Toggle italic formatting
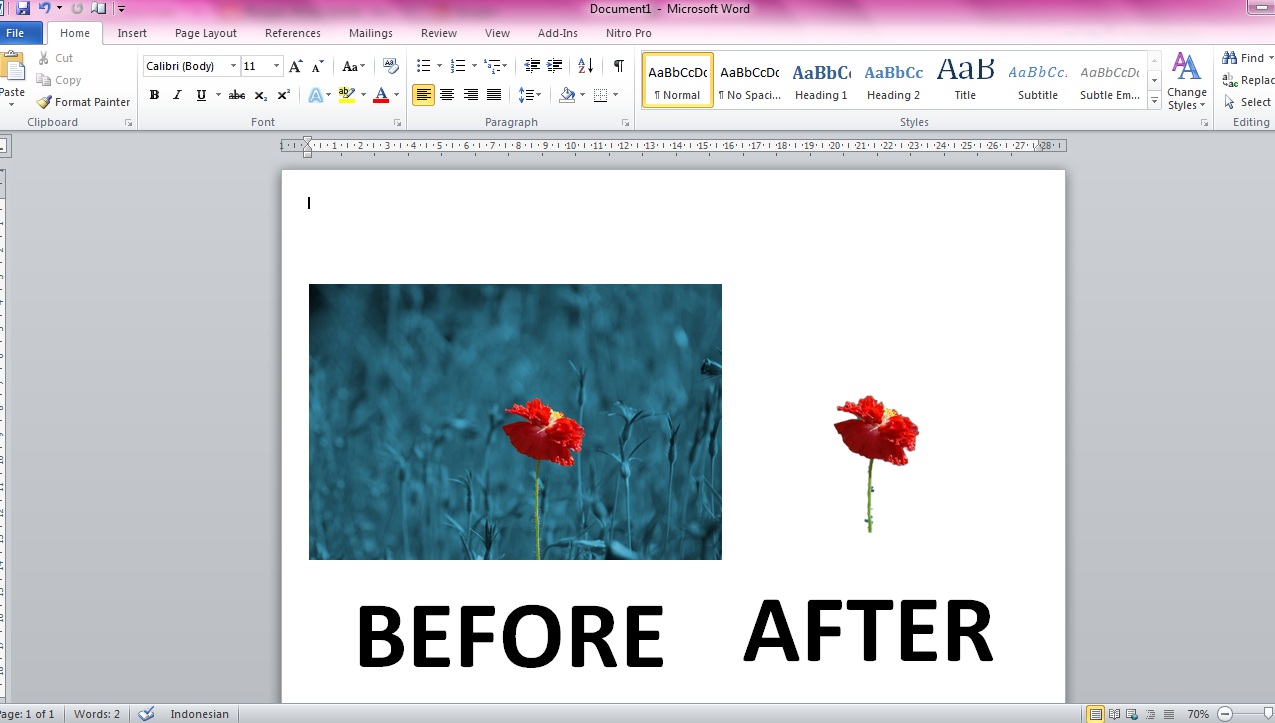The height and width of the screenshot is (723, 1275). (177, 95)
